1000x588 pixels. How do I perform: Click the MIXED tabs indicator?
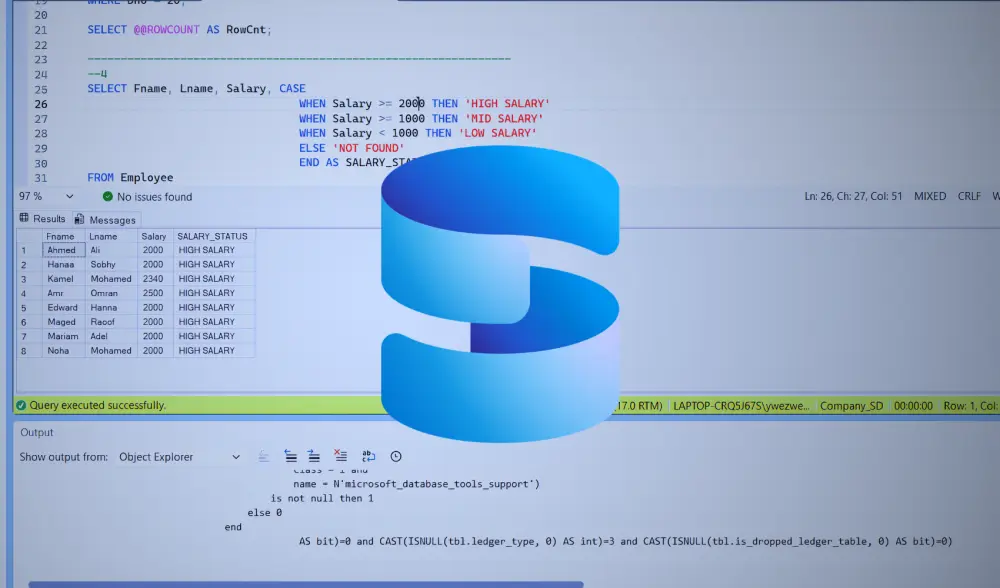point(930,196)
